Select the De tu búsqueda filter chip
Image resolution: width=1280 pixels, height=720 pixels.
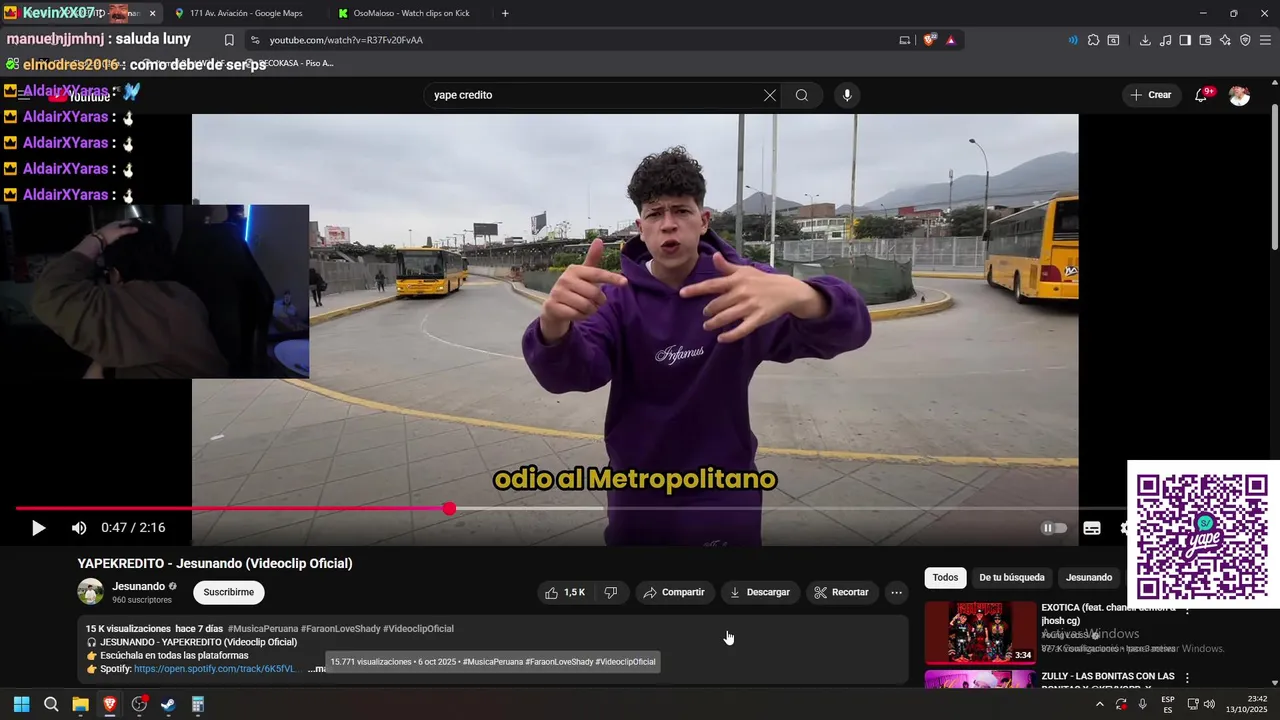pyautogui.click(x=1011, y=577)
